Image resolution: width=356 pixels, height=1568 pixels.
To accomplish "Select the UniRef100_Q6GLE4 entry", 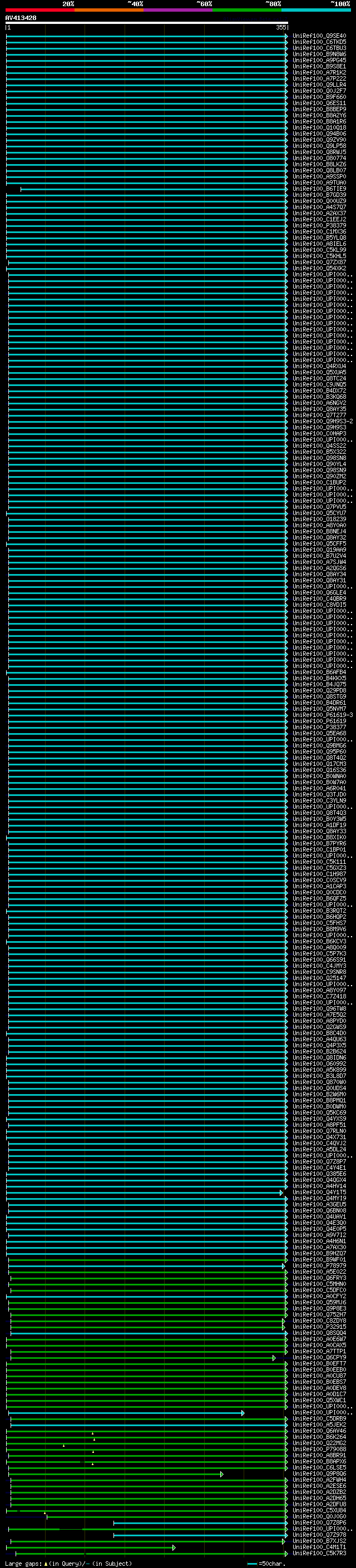I will click(319, 592).
